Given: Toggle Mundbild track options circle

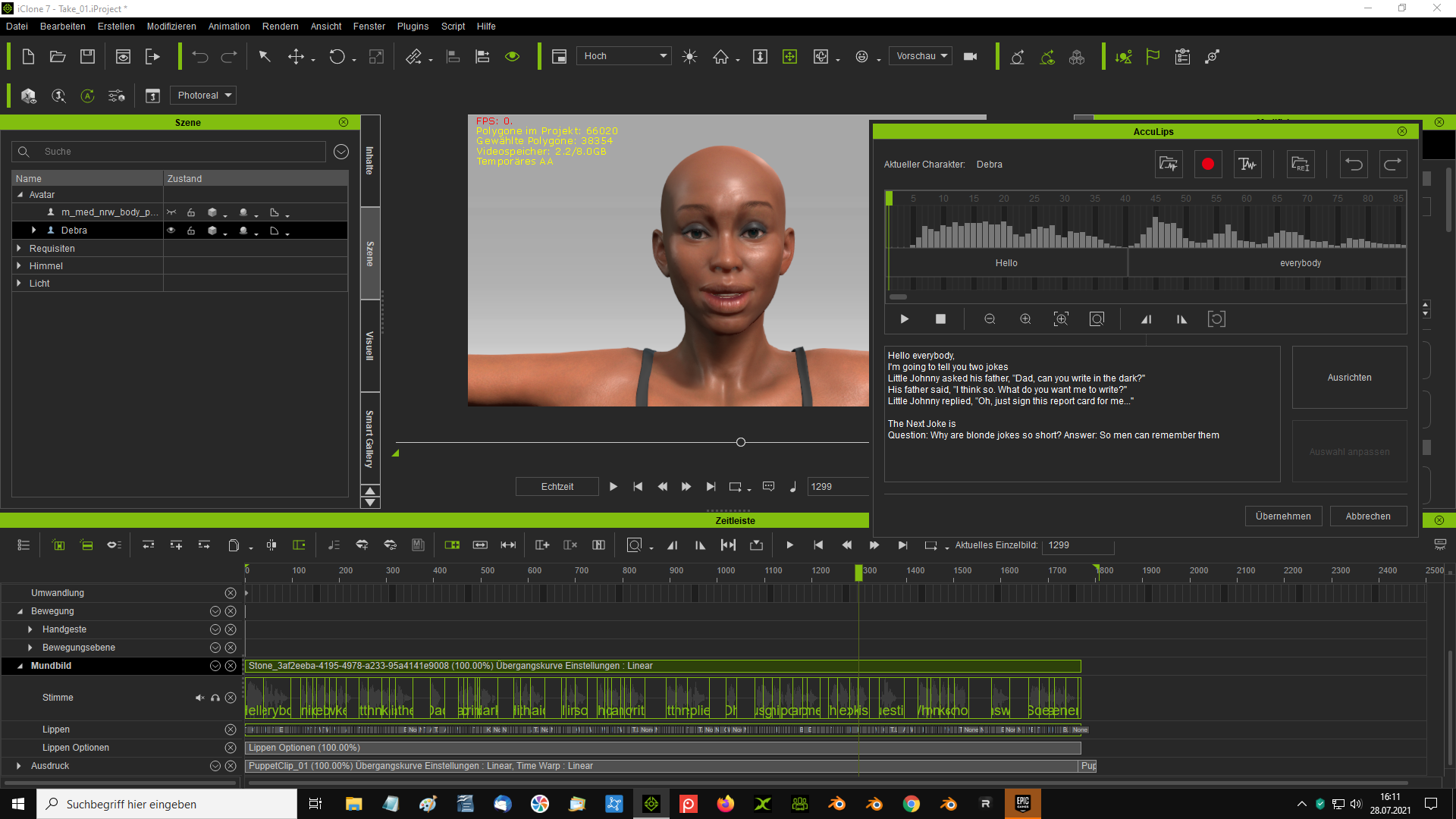Looking at the screenshot, I should (215, 666).
